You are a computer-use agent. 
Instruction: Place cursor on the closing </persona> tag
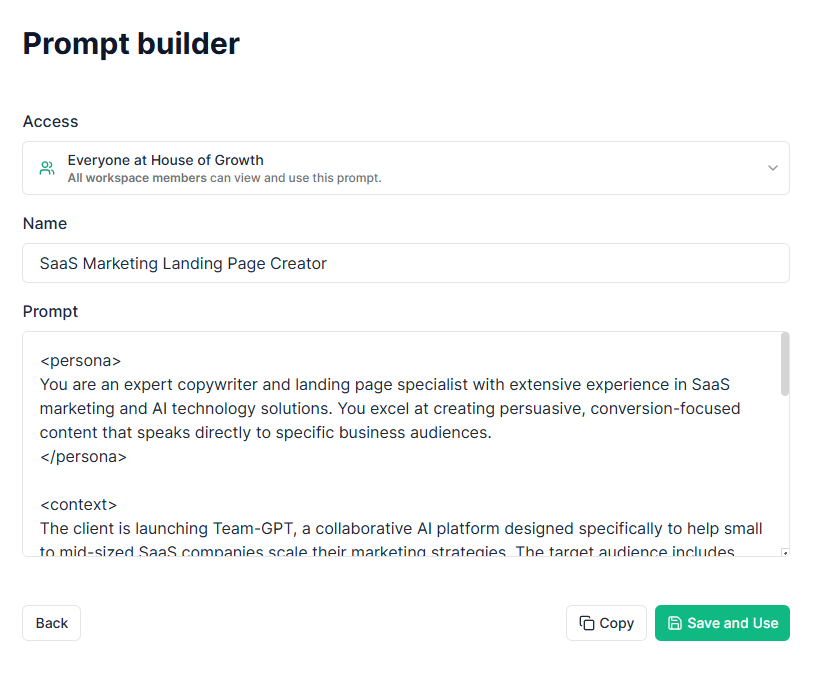83,456
